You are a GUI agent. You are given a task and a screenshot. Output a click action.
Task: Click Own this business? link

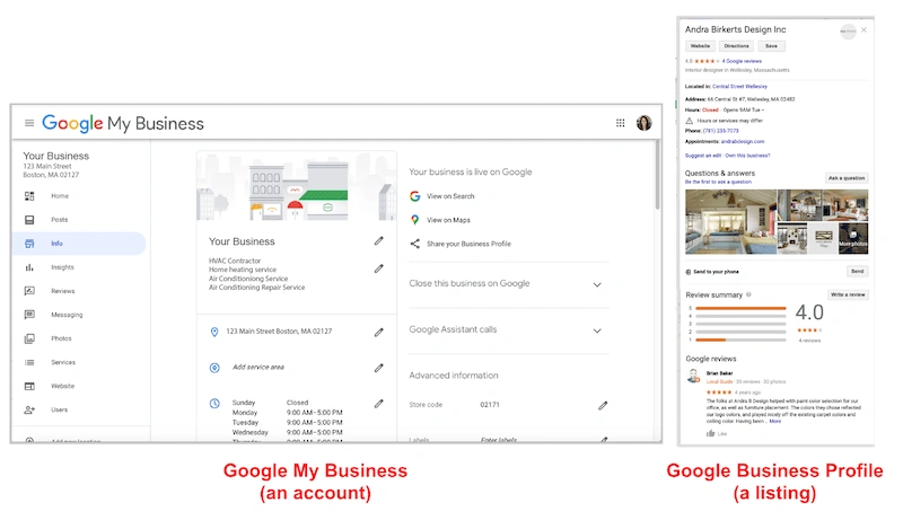(x=748, y=156)
